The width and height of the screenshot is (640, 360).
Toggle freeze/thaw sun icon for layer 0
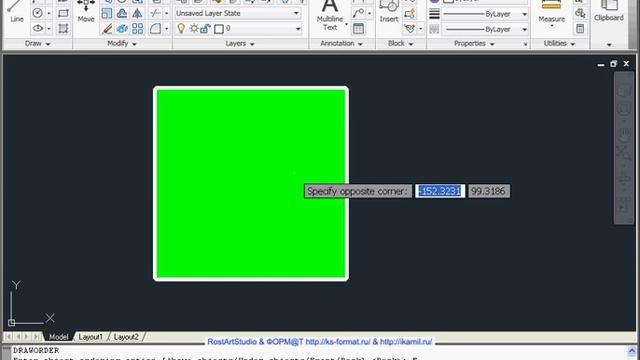click(194, 29)
